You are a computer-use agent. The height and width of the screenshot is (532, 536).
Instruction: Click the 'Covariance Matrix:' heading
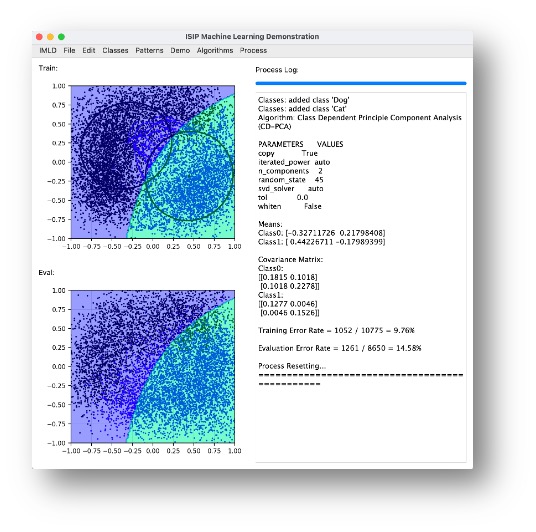click(x=291, y=260)
